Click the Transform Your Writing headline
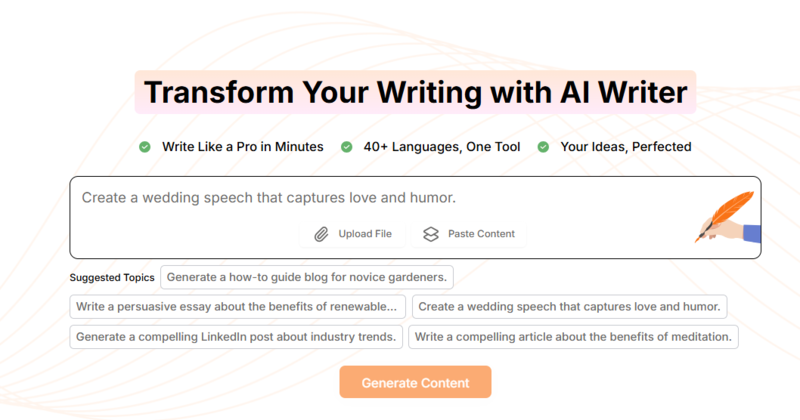 pyautogui.click(x=415, y=92)
